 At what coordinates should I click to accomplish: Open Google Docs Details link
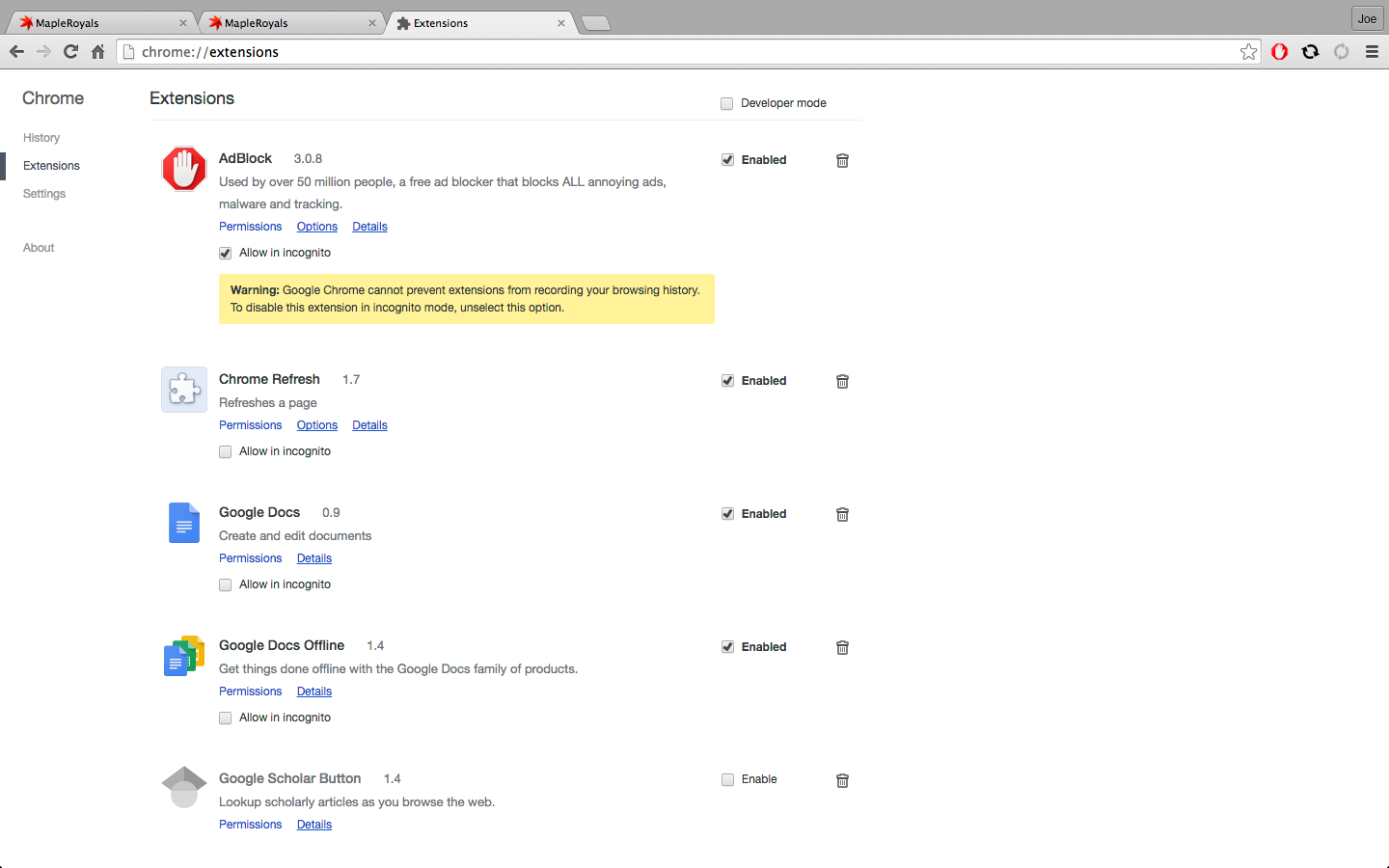pos(314,558)
